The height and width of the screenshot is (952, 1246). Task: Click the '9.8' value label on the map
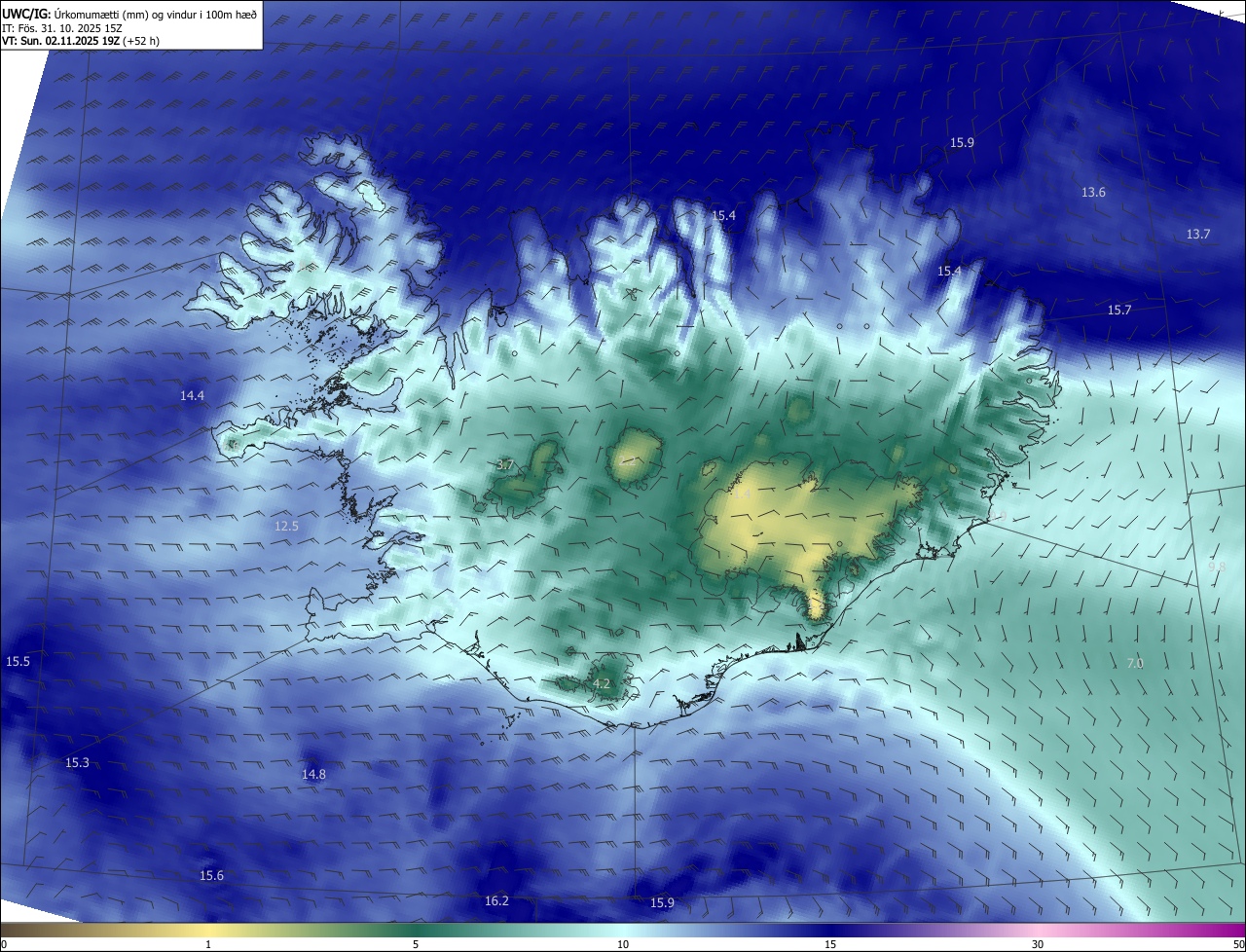click(1217, 567)
